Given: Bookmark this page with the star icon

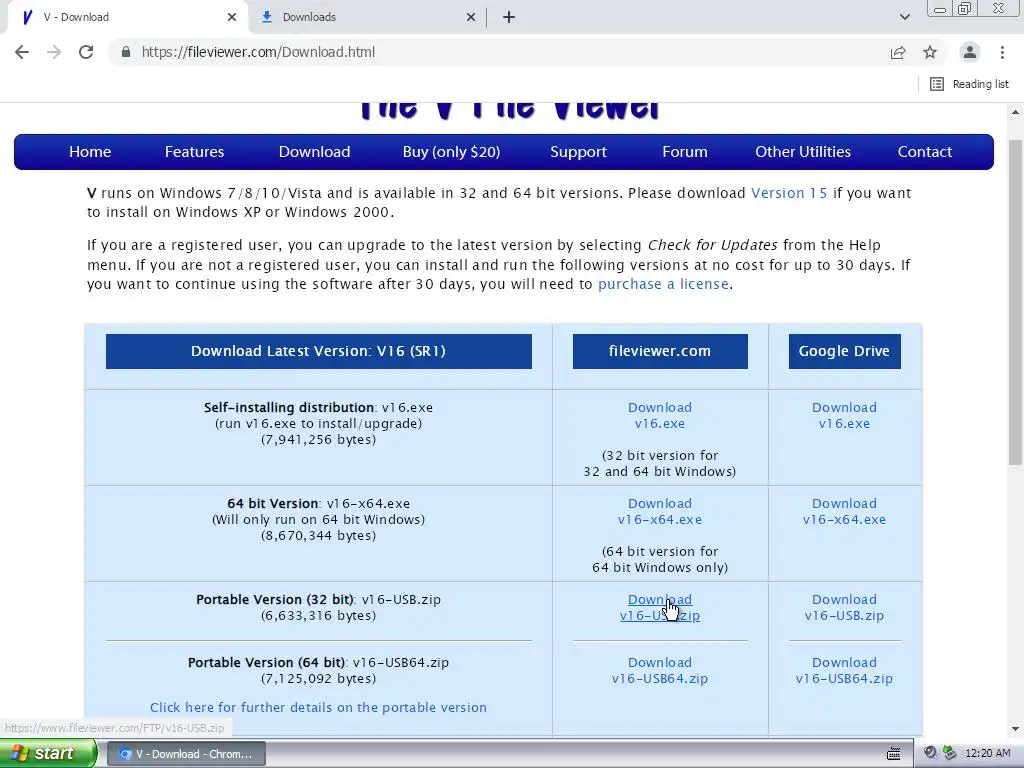Looking at the screenshot, I should (930, 52).
